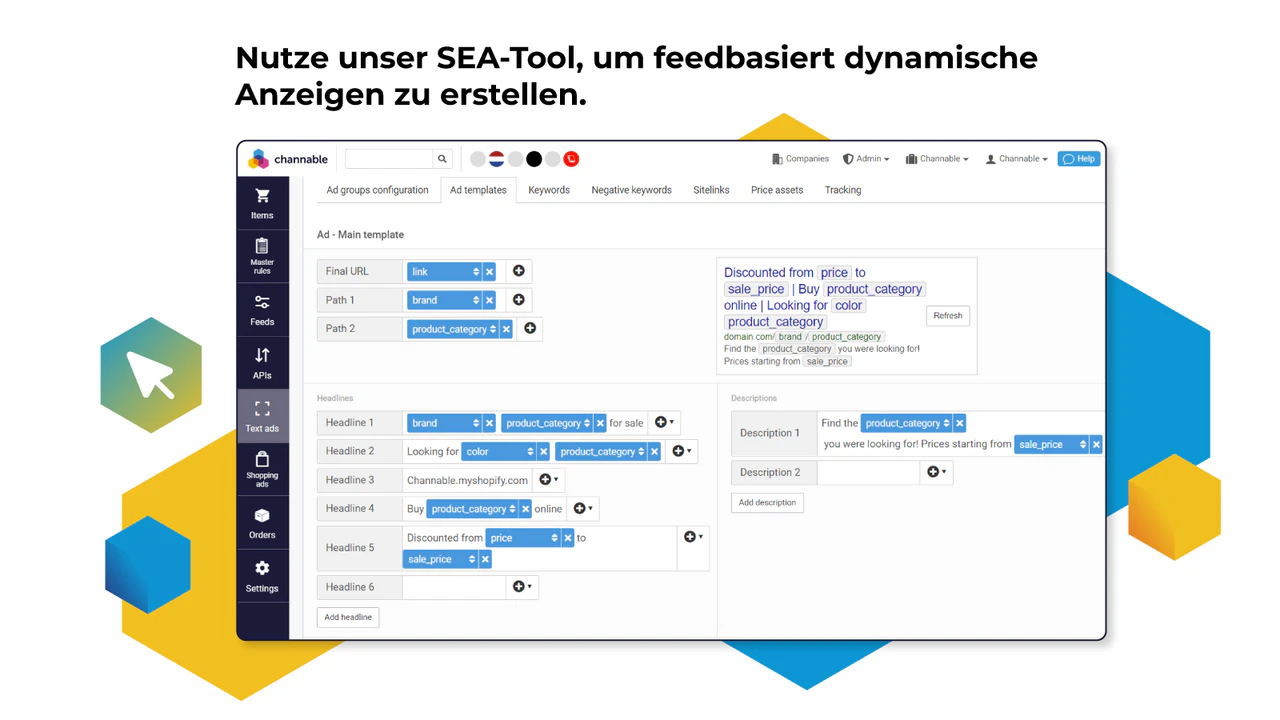Select the Ad templates tab
The width and height of the screenshot is (1280, 720).
[x=478, y=190]
